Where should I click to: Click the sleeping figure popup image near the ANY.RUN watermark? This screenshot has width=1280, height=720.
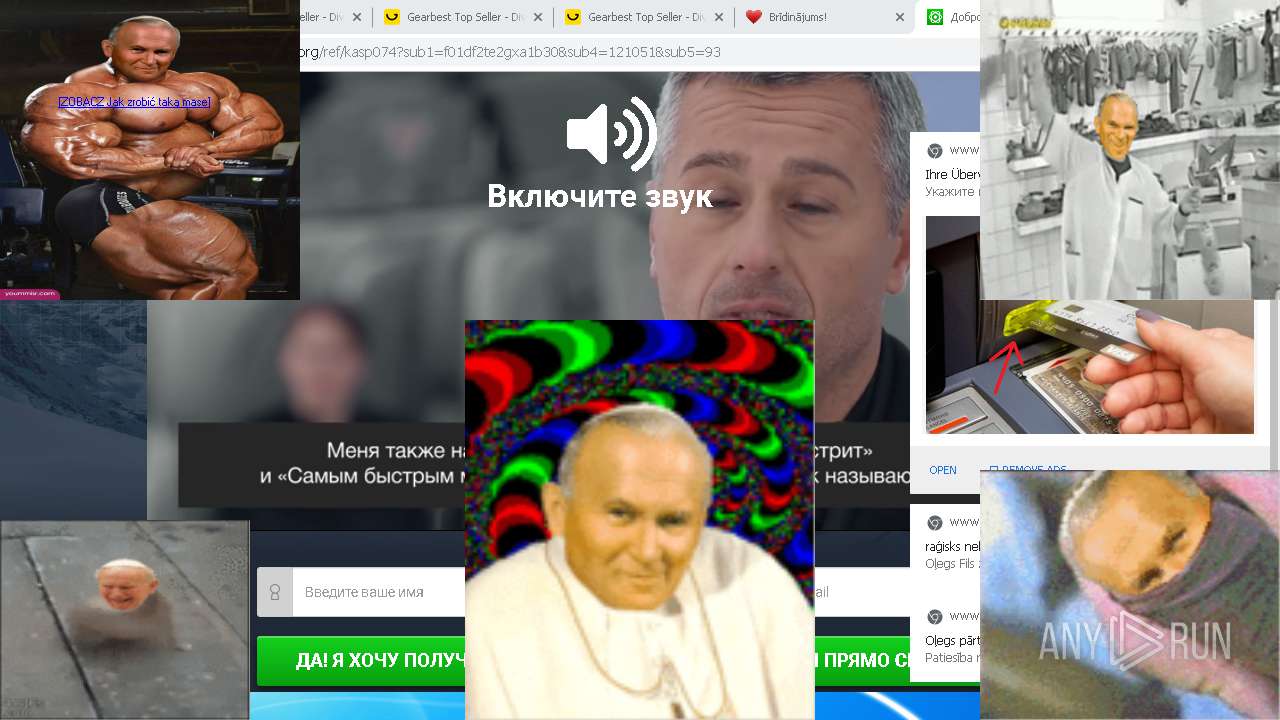coord(1130,595)
